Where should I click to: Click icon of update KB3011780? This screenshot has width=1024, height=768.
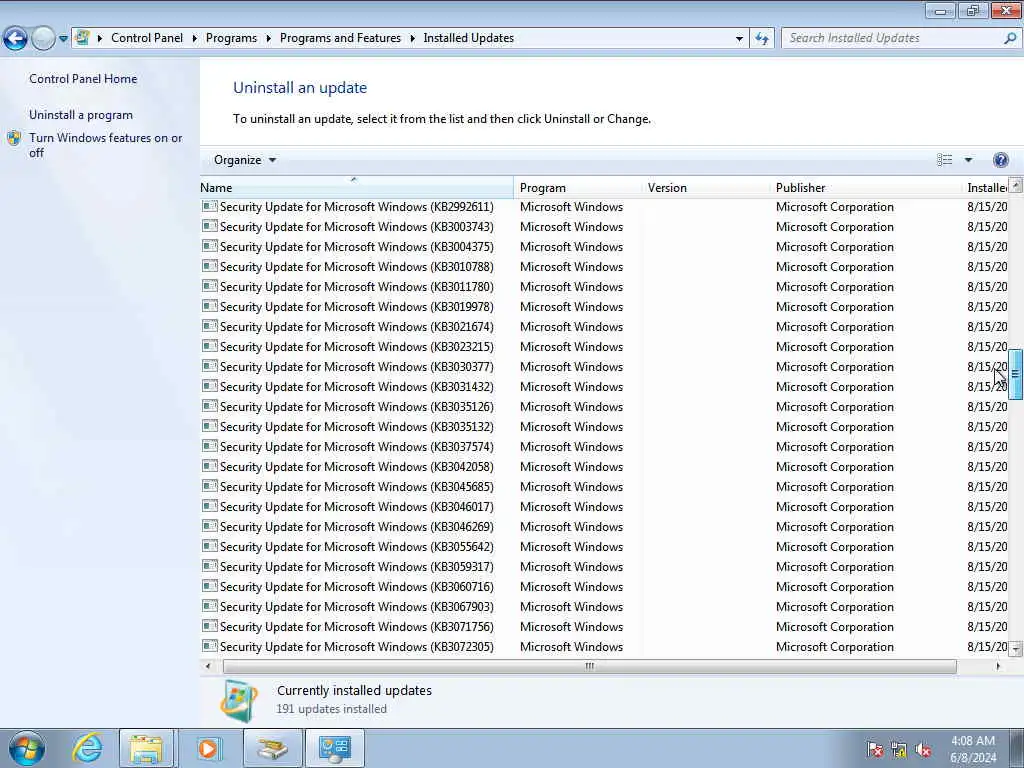(x=210, y=286)
